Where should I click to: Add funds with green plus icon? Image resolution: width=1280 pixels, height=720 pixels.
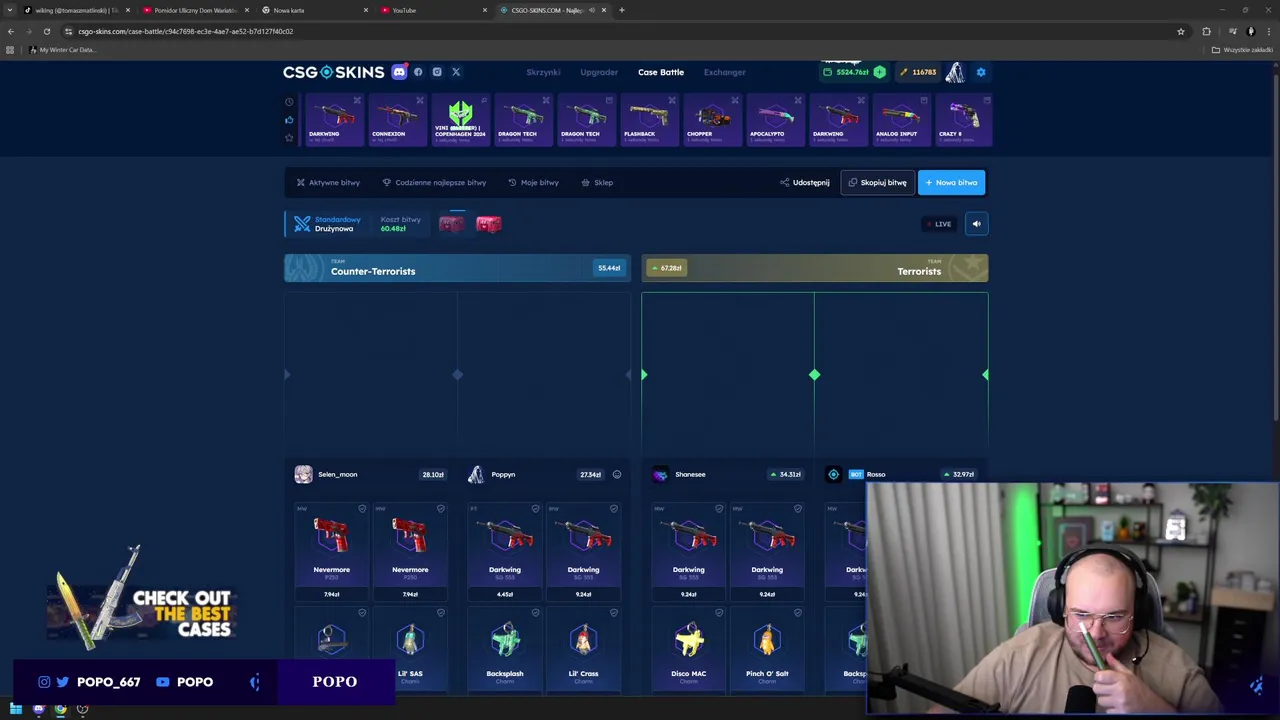pyautogui.click(x=879, y=72)
